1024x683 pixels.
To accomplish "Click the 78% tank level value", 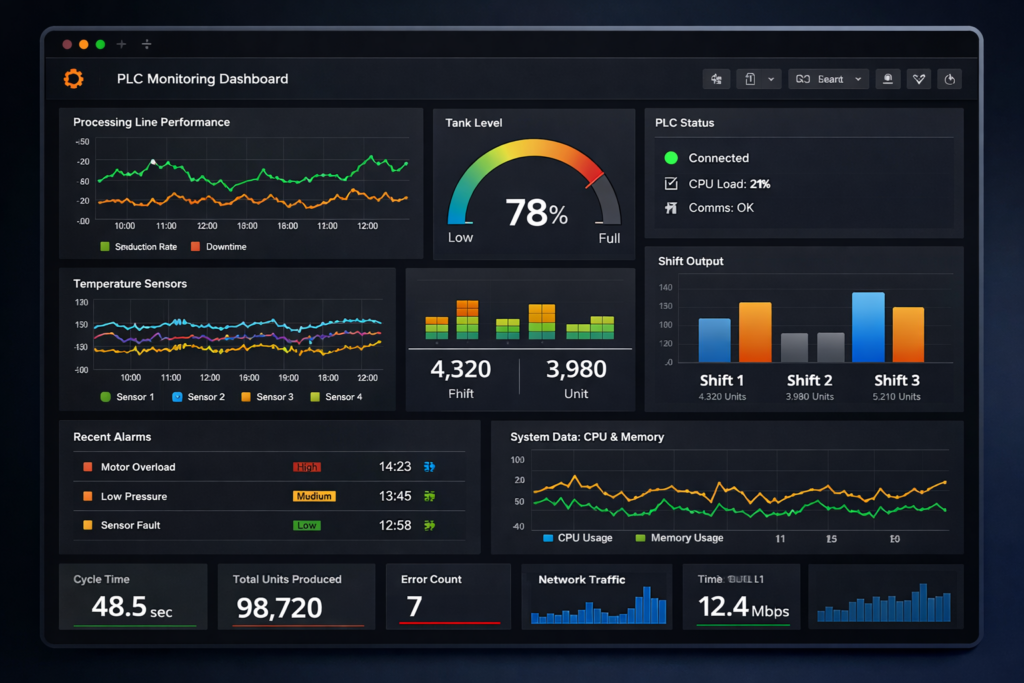I will (536, 213).
